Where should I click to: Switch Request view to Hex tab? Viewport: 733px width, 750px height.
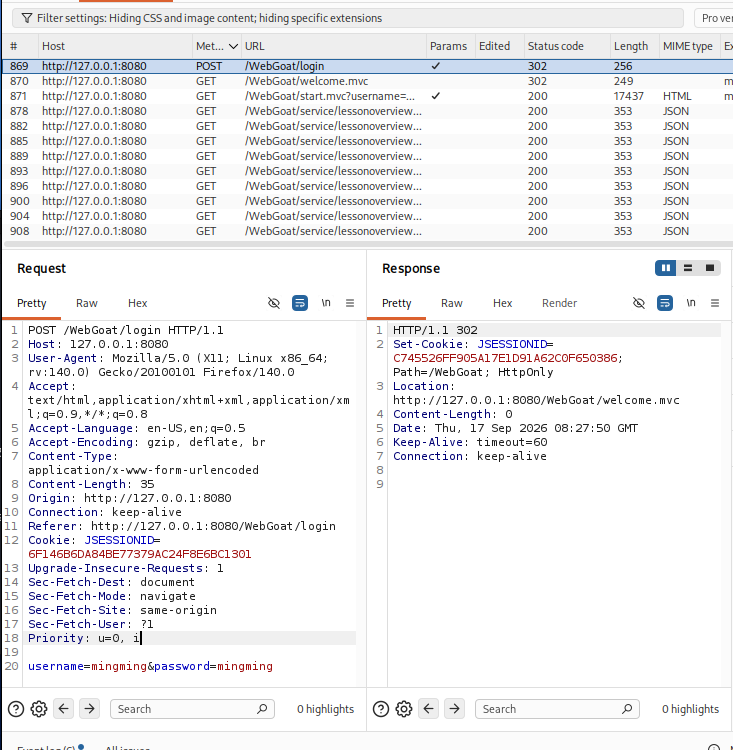point(138,303)
